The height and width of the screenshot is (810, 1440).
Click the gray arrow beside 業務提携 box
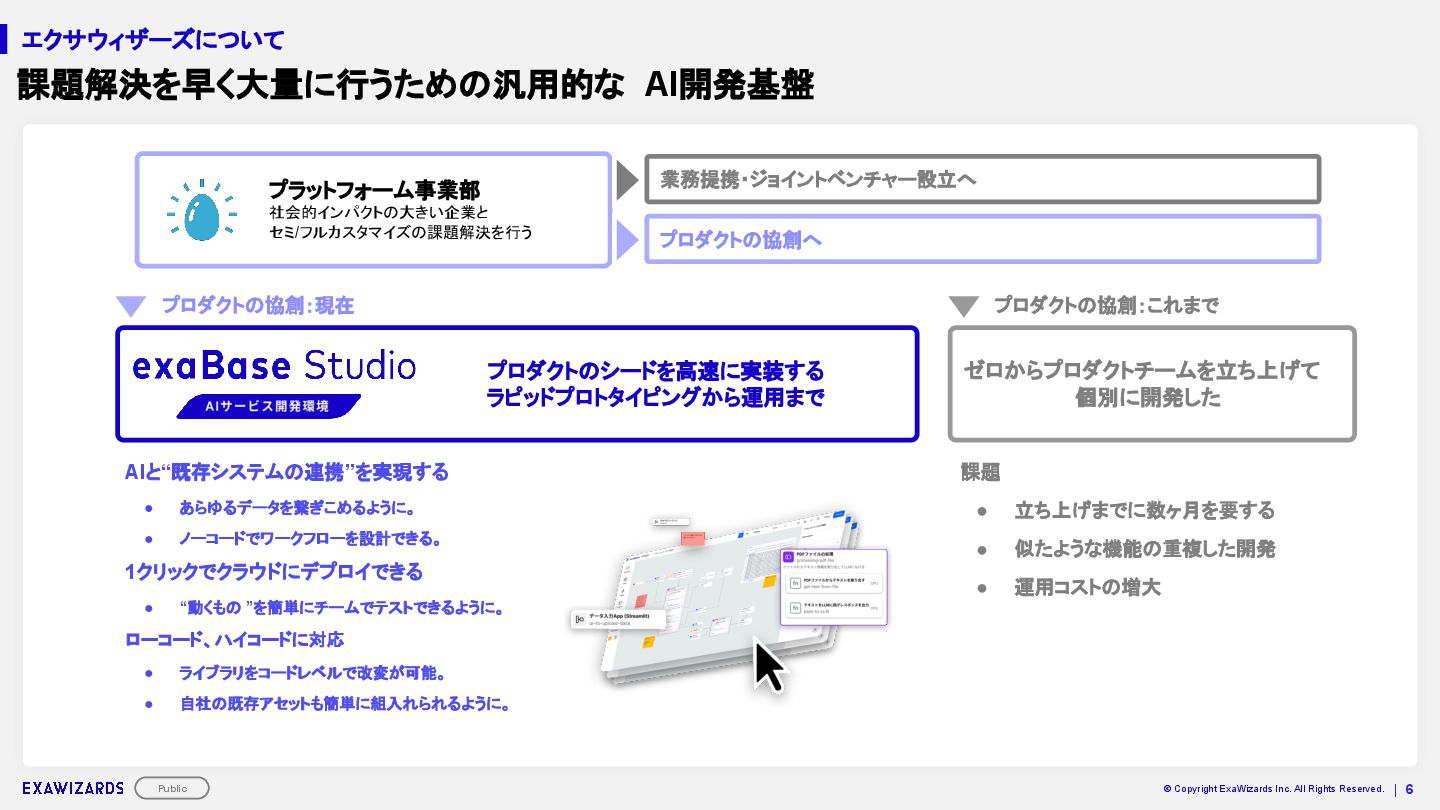[627, 180]
